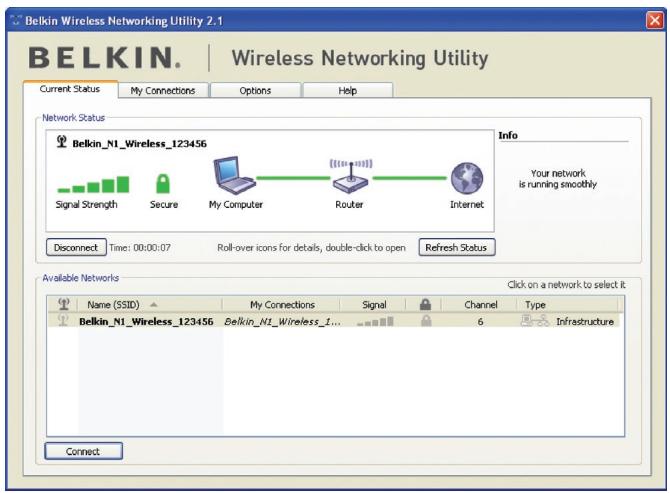Open the Internet globe icon
Image resolution: width=670 pixels, height=493 pixels.
point(467,179)
